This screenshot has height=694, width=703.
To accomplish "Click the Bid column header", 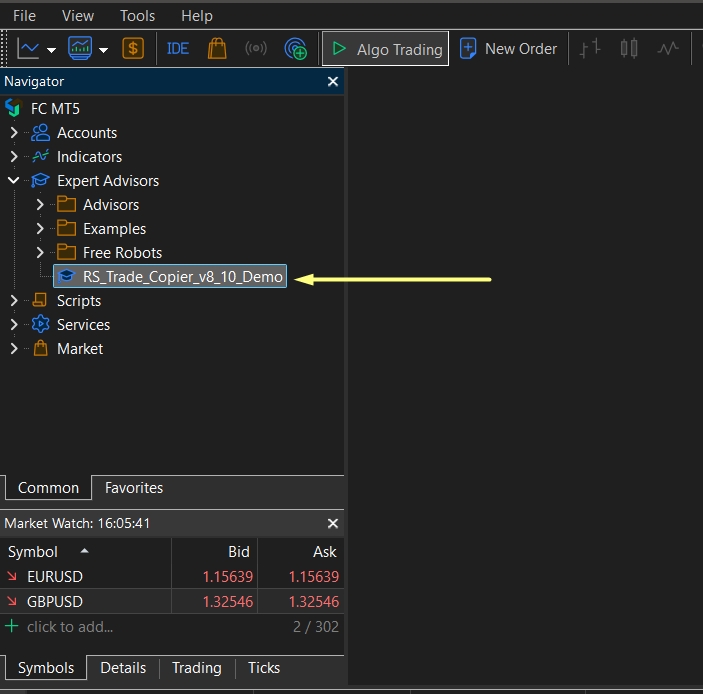I will click(x=214, y=551).
